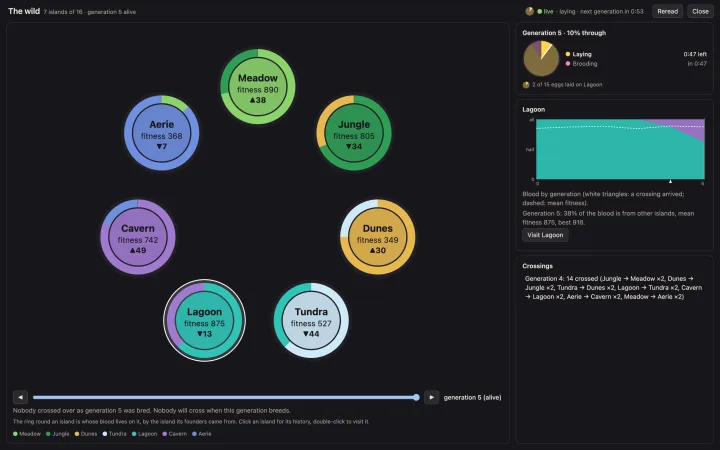Image resolution: width=720 pixels, height=450 pixels.
Task: Click the Lagoon legend swatch
Action: [134, 433]
